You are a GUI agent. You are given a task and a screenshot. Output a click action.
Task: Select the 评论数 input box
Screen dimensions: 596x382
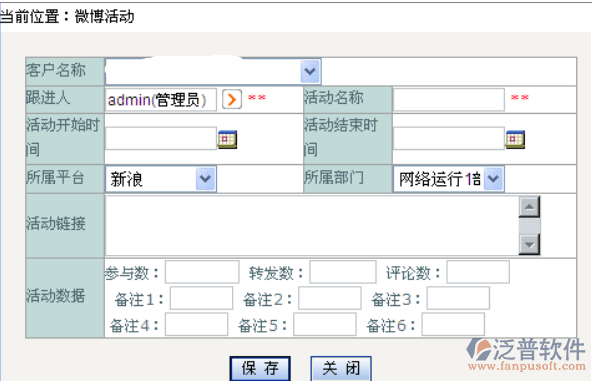(x=478, y=272)
